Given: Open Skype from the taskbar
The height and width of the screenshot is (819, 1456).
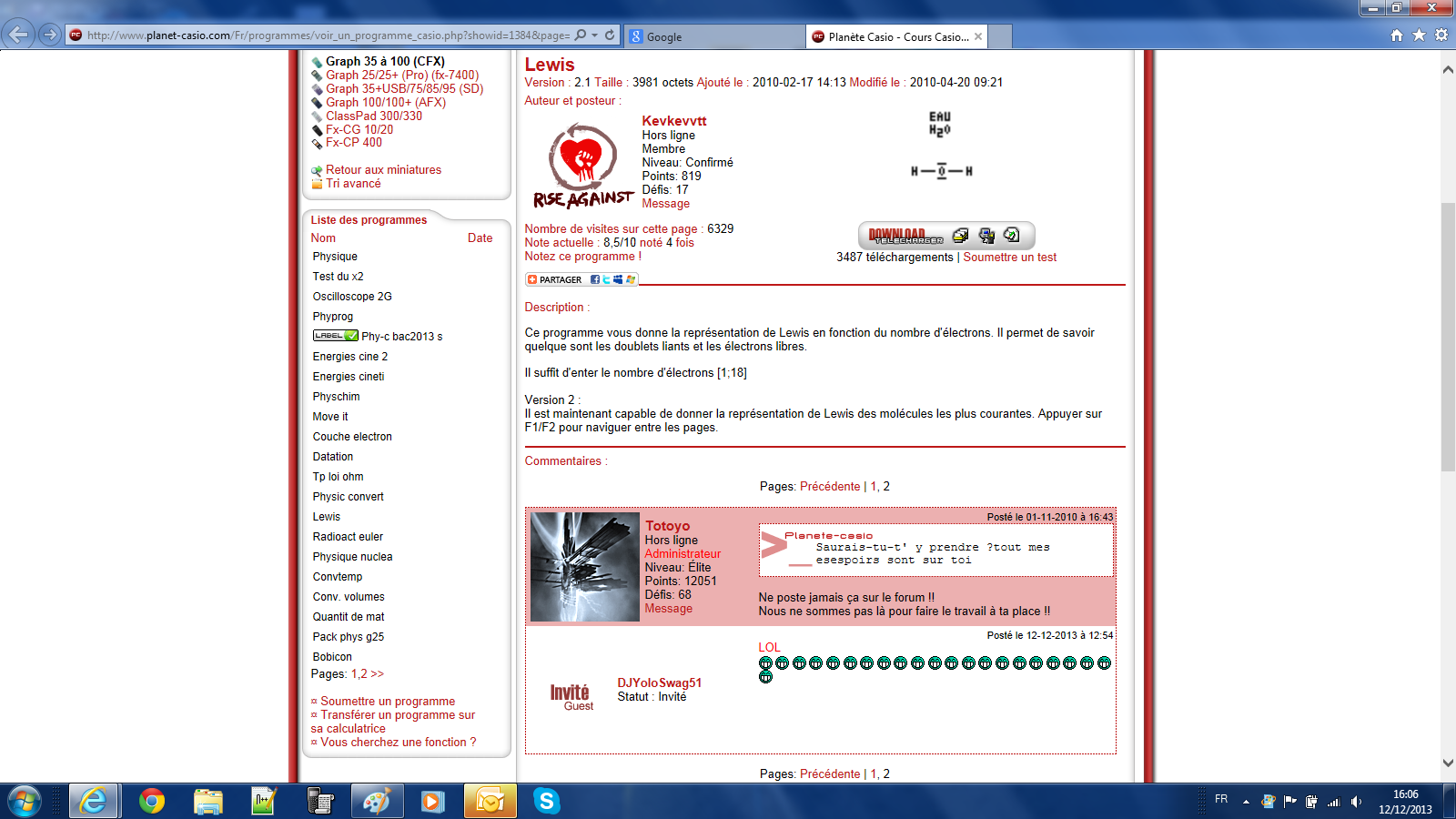Looking at the screenshot, I should point(546,802).
